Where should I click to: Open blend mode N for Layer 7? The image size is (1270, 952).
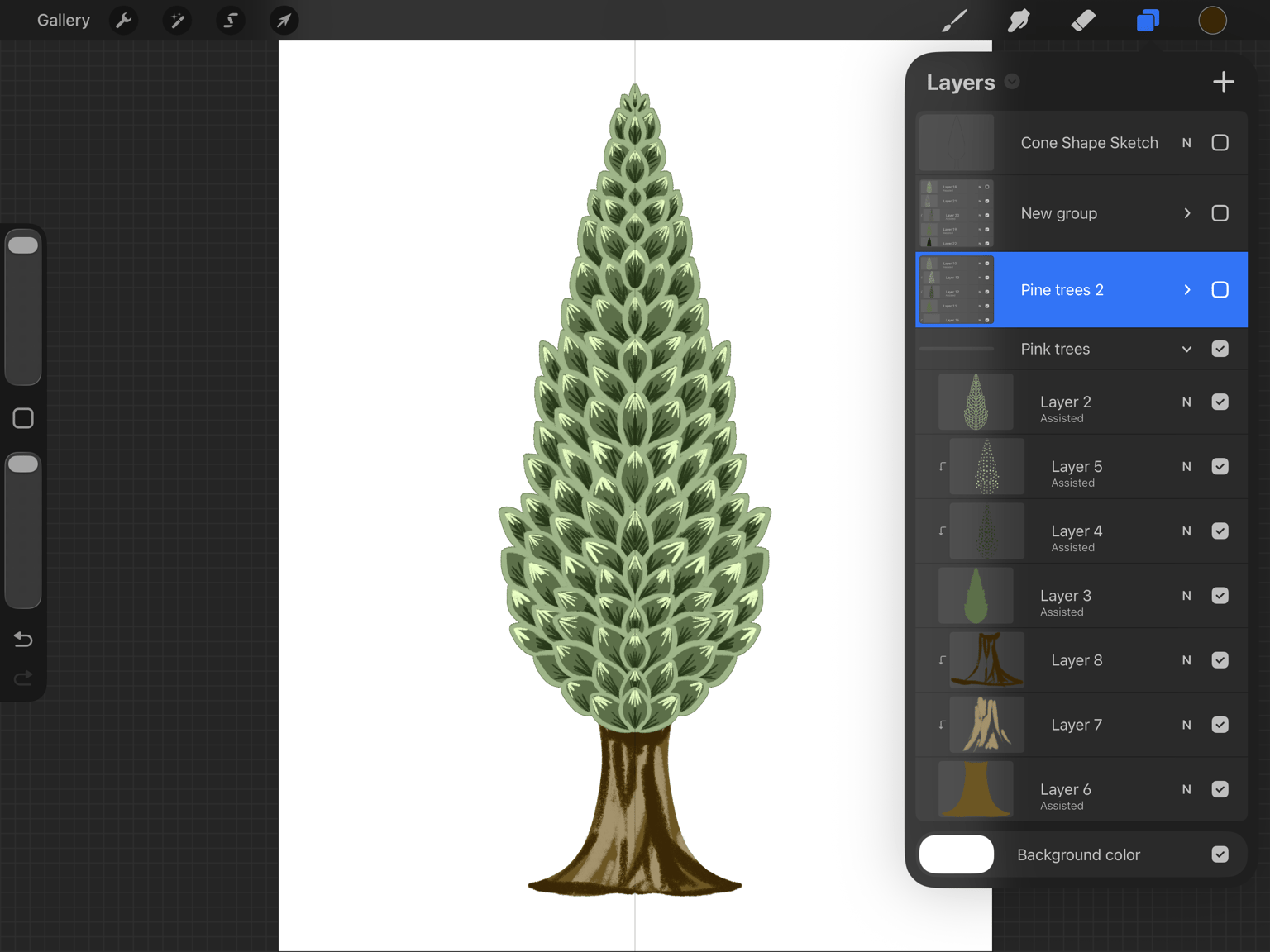coord(1186,724)
